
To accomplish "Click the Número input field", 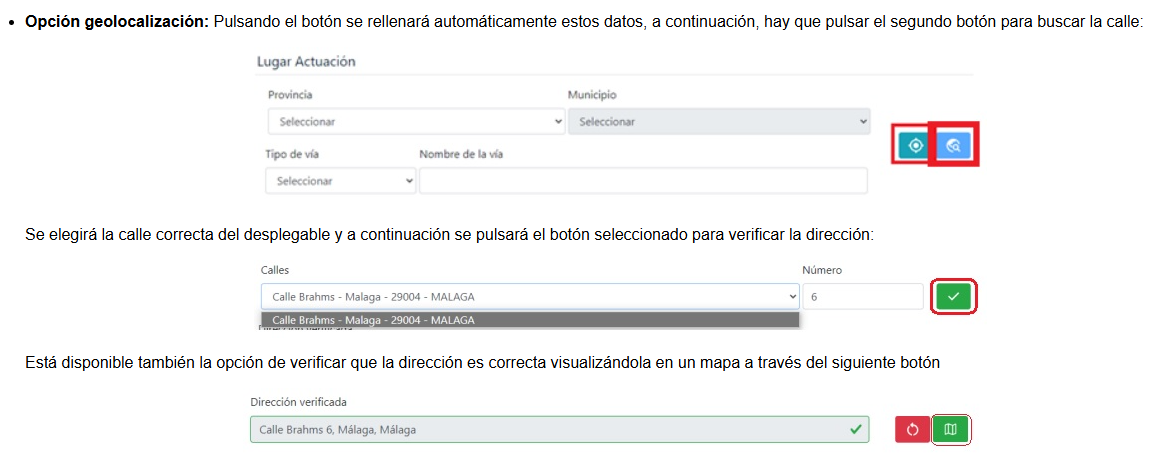I will 861,297.
